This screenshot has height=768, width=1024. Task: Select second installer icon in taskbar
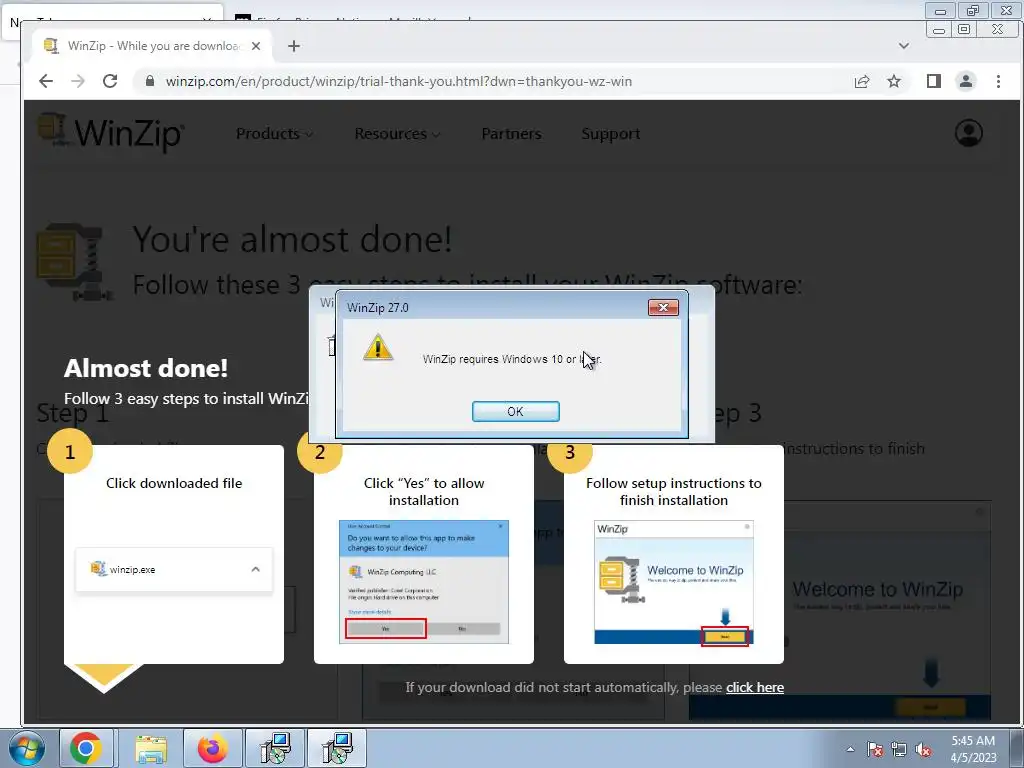[x=338, y=748]
